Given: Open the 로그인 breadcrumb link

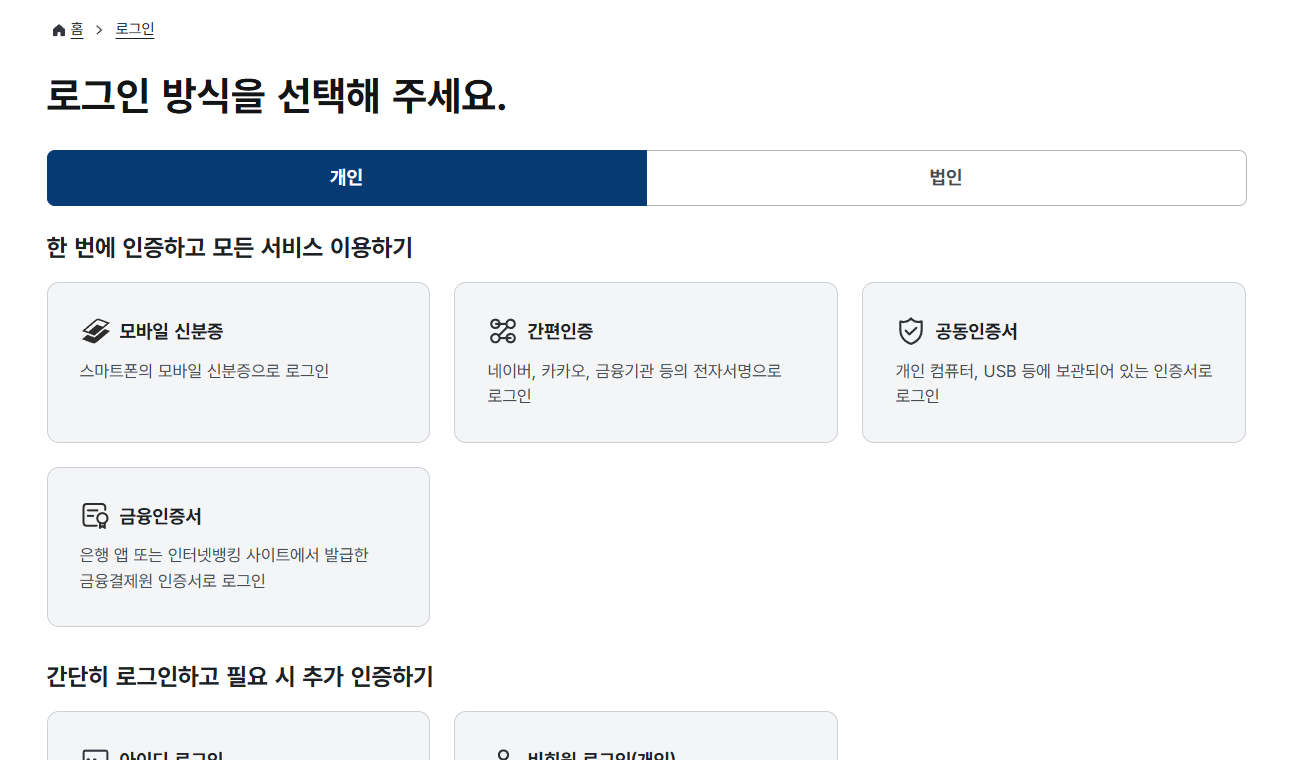Looking at the screenshot, I should pos(135,29).
